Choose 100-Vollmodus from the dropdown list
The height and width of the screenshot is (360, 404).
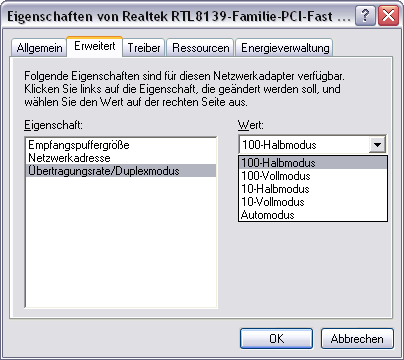[x=313, y=176]
